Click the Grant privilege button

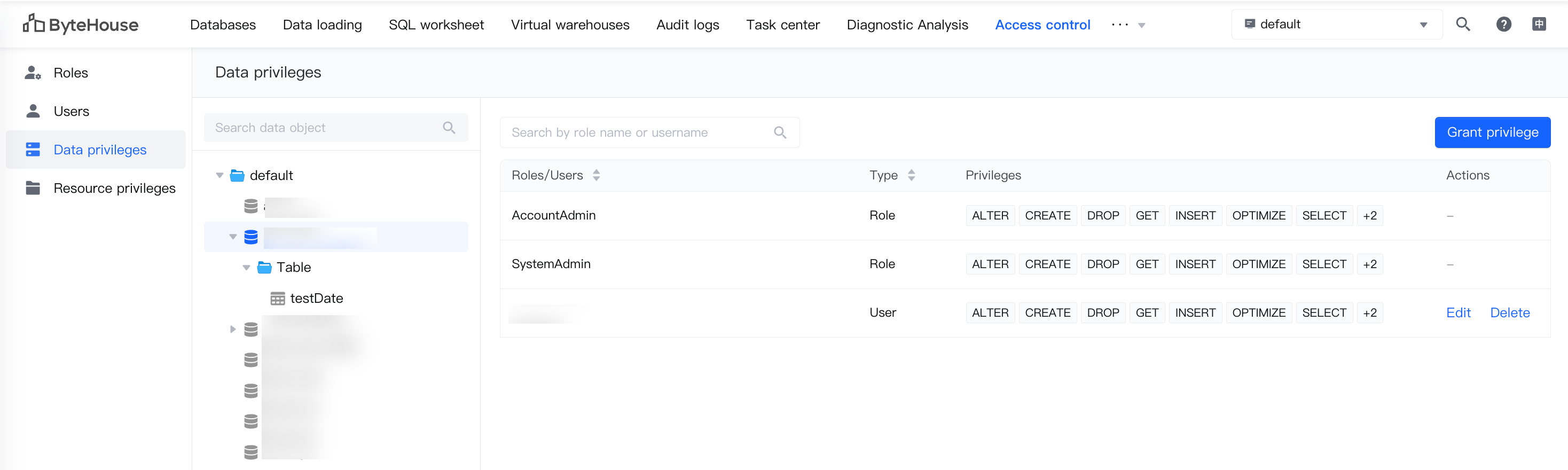pos(1492,132)
